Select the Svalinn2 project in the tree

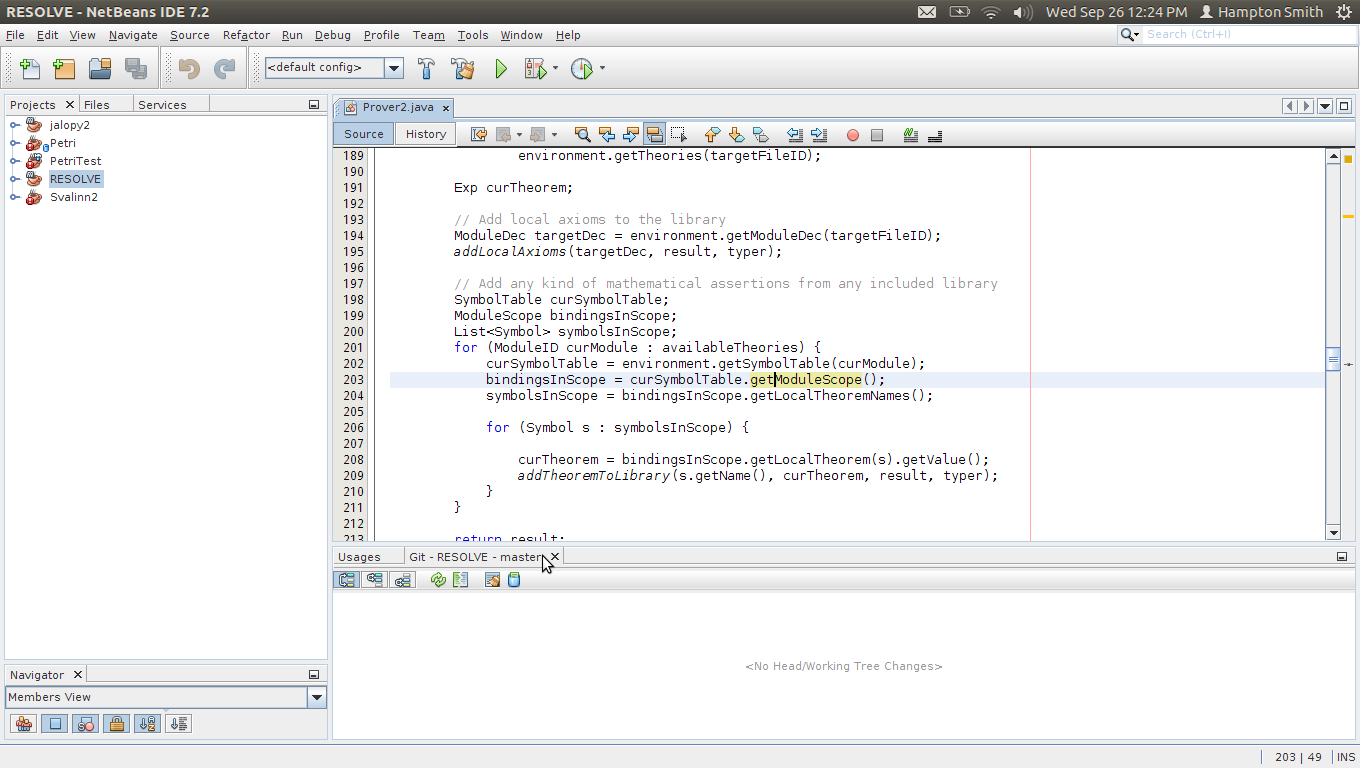pyautogui.click(x=74, y=197)
